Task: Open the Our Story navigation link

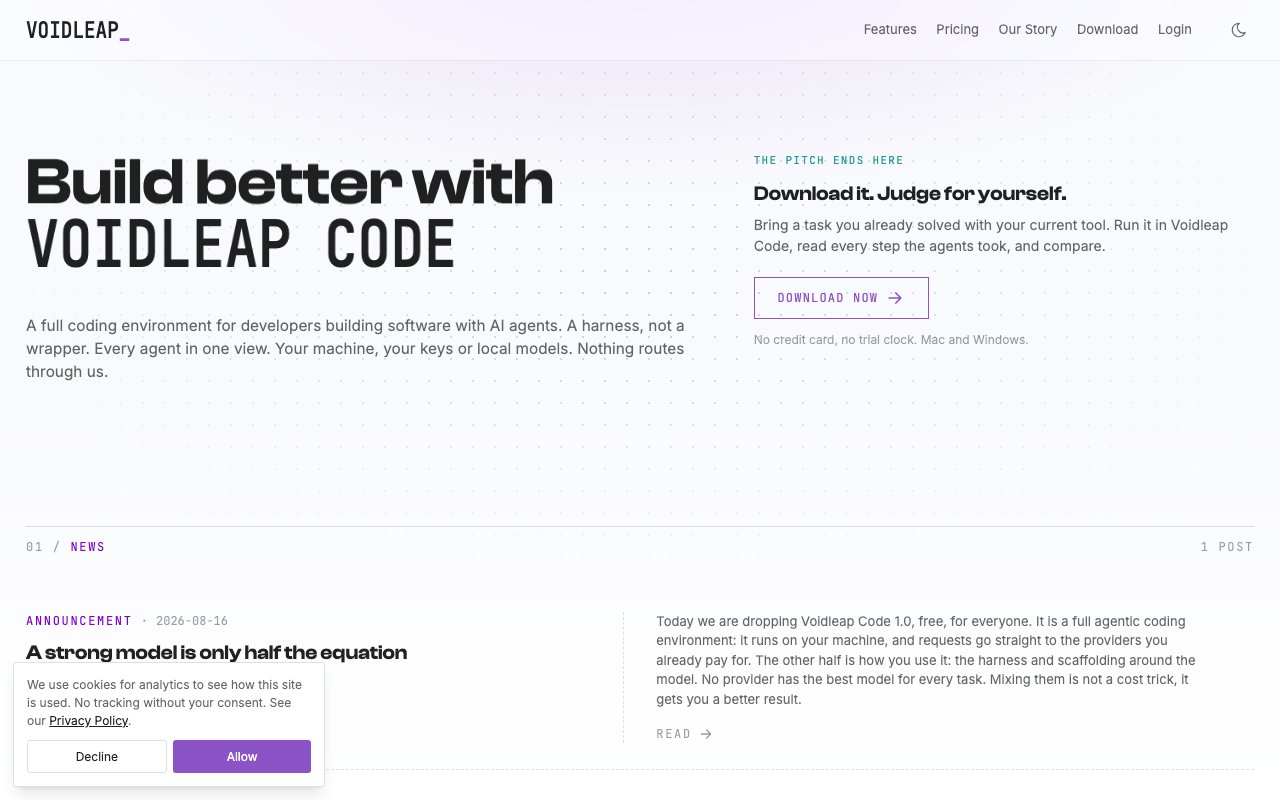Action: pos(1027,30)
